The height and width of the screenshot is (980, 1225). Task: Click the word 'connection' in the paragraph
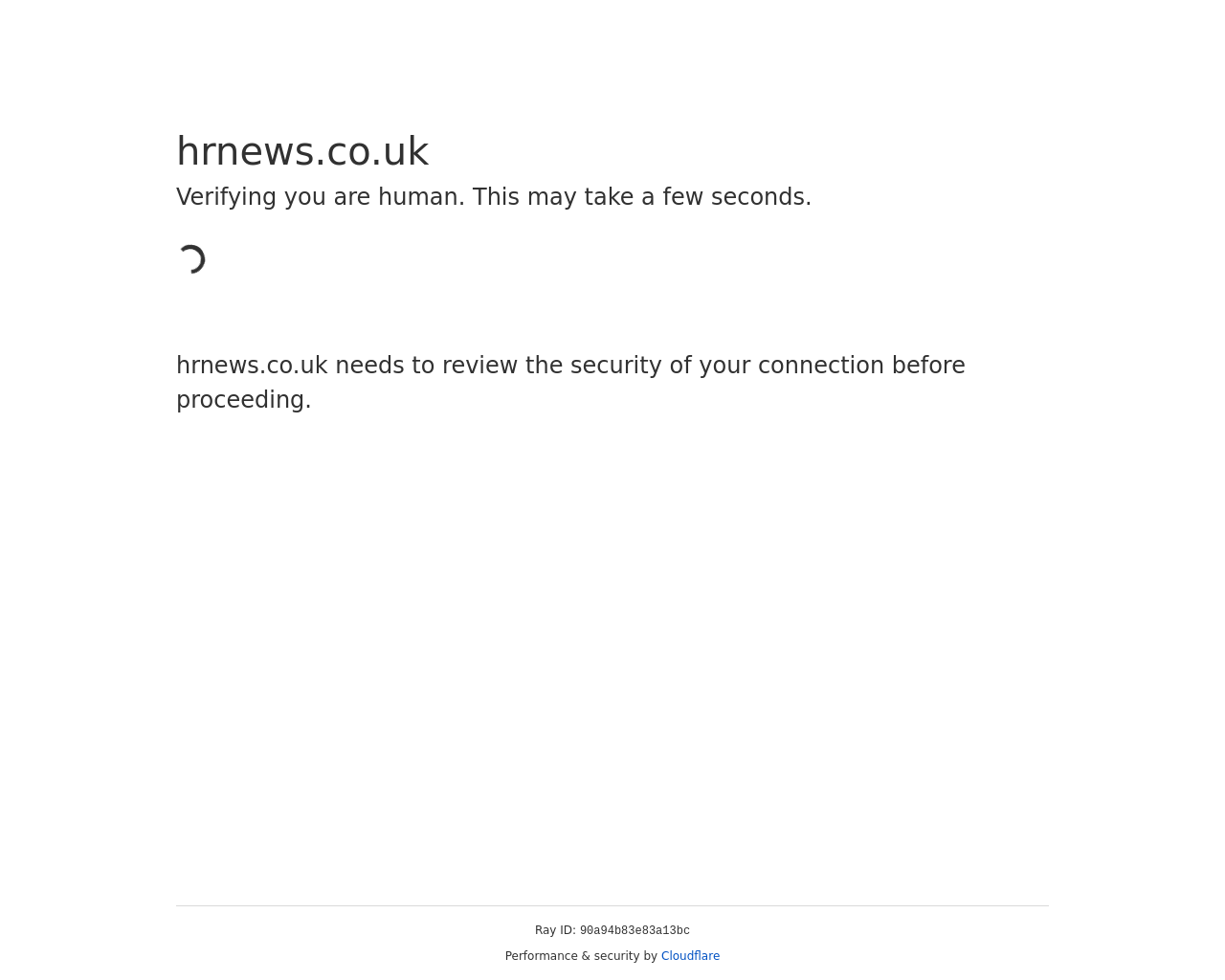(x=821, y=366)
